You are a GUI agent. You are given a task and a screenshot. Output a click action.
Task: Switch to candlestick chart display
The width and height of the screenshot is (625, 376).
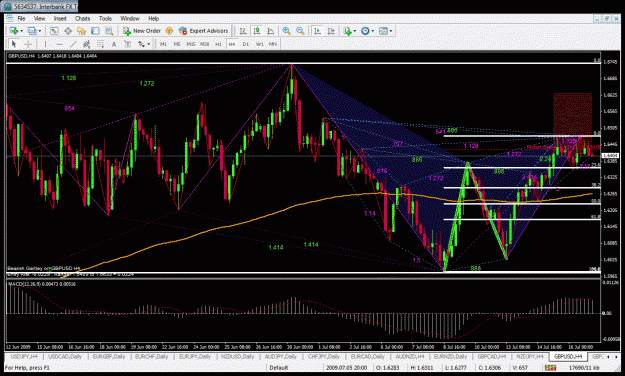(257, 31)
